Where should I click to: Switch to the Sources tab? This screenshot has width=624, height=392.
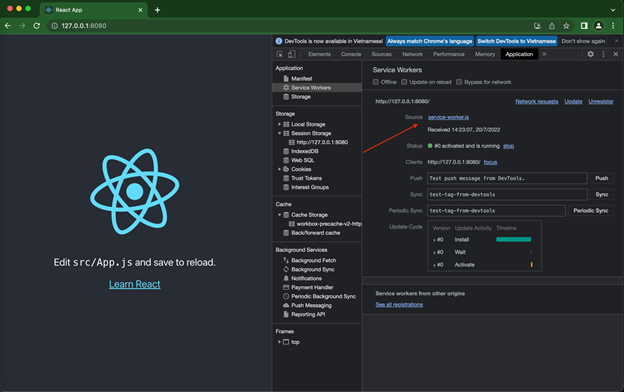pos(381,54)
